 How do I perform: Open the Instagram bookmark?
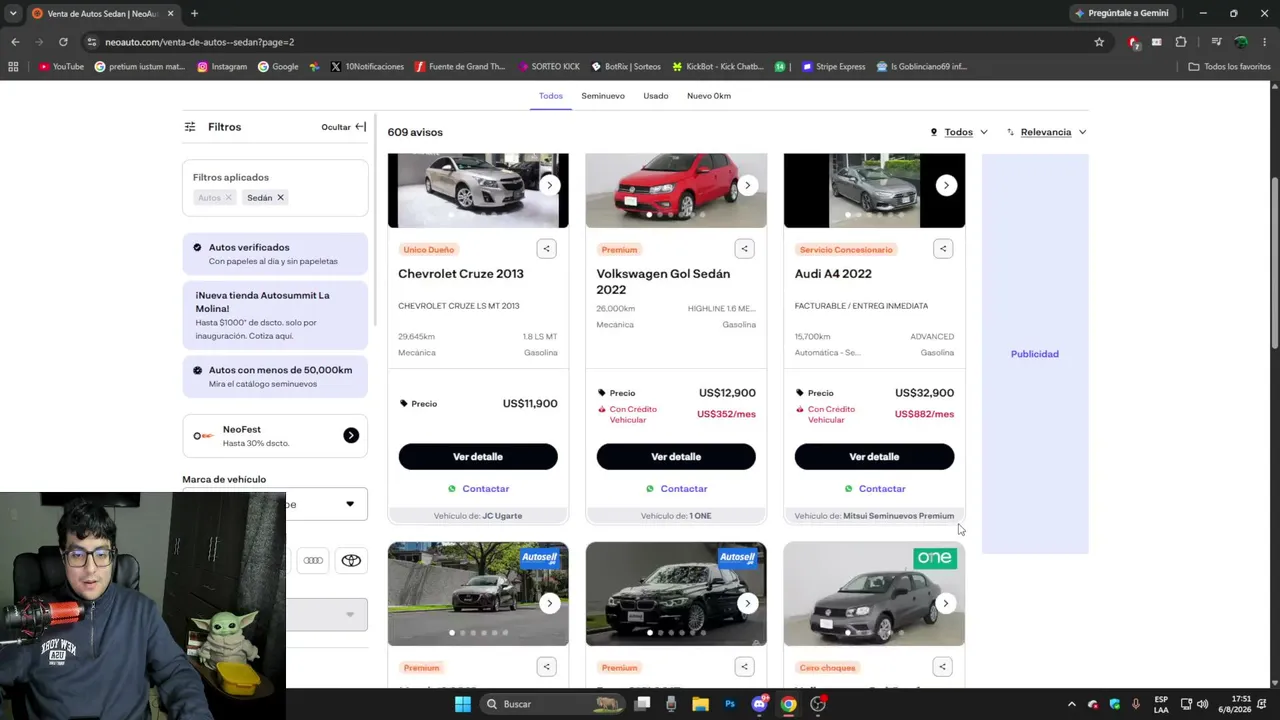click(x=222, y=67)
